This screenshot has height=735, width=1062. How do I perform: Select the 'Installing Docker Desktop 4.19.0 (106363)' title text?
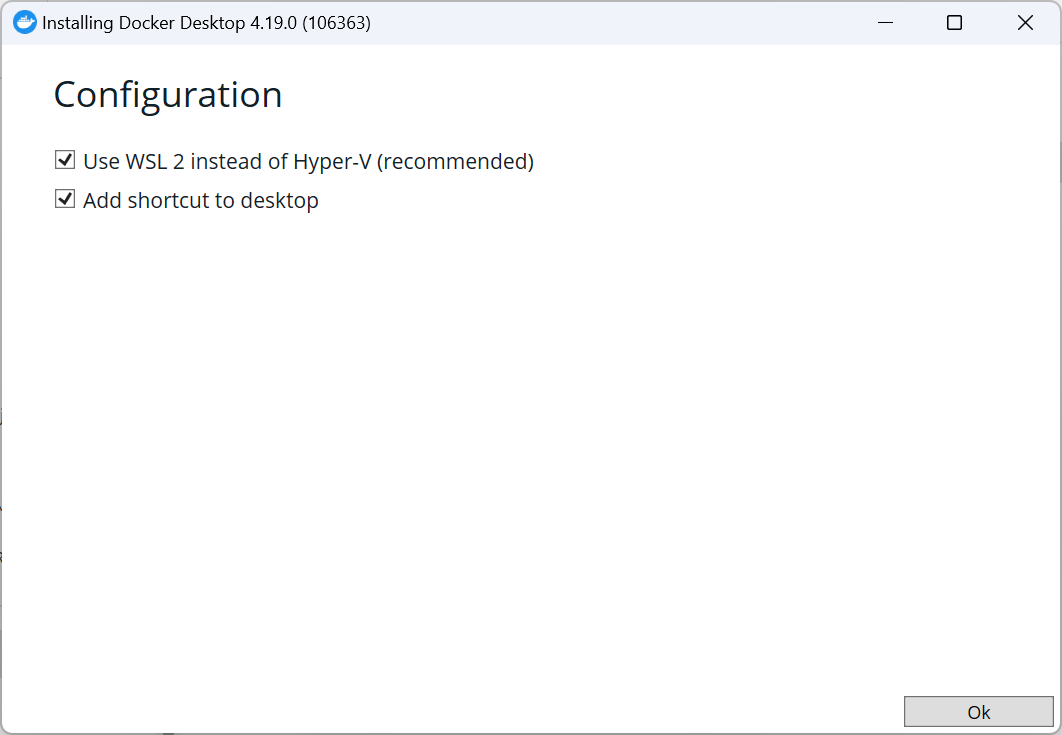[x=207, y=23]
